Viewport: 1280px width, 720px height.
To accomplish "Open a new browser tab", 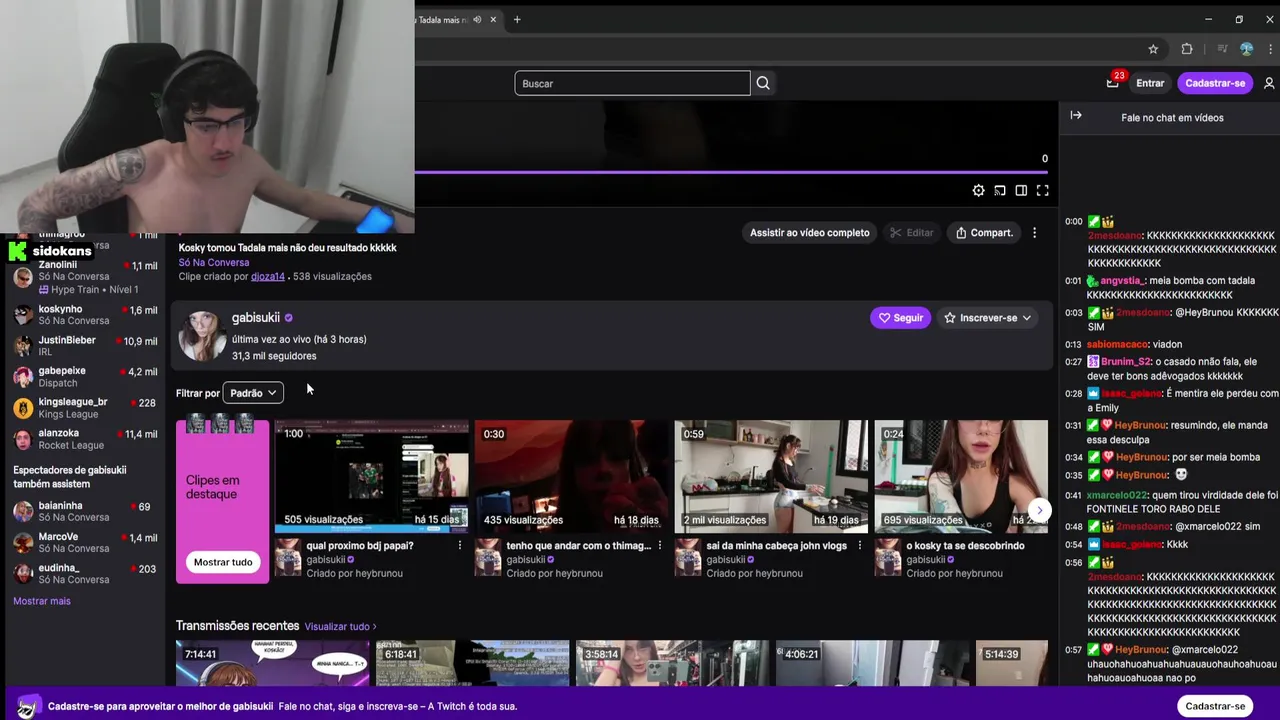I will 517,19.
